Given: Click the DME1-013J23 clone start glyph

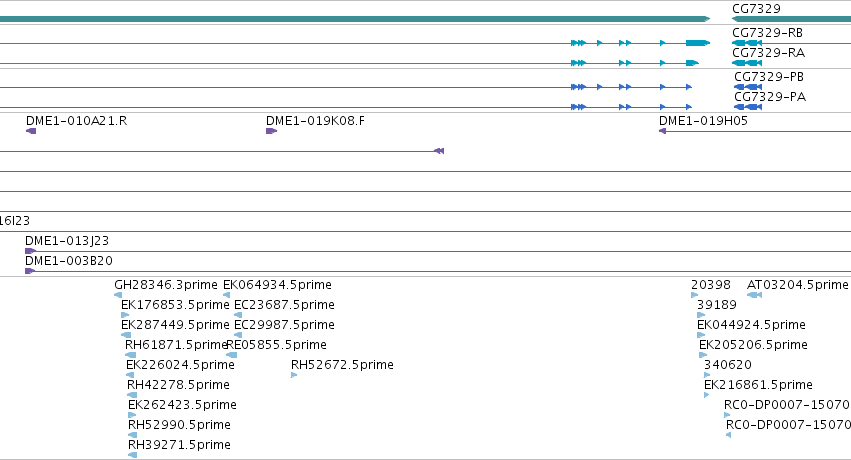Looking at the screenshot, I should pyautogui.click(x=30, y=251).
